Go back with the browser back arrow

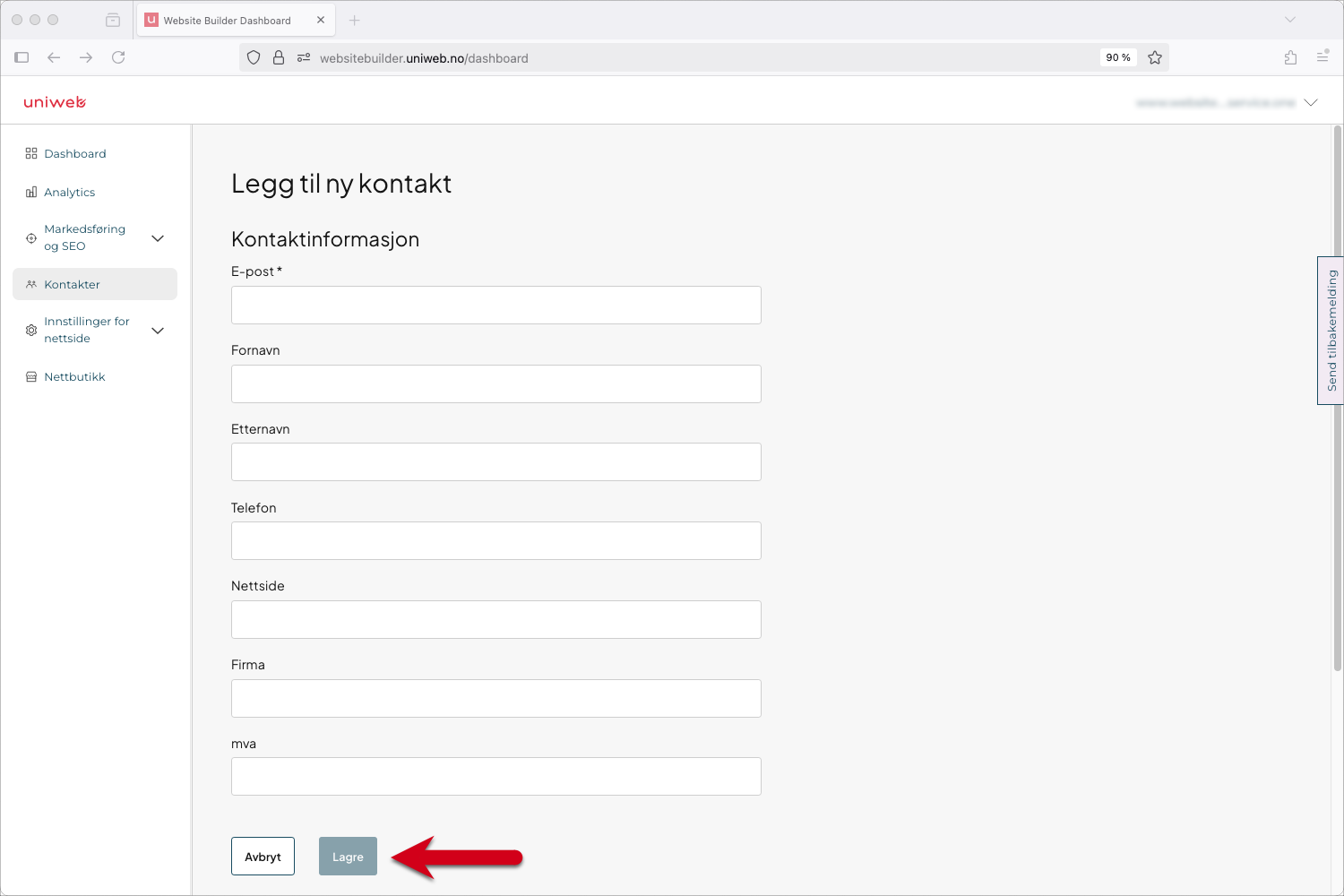point(54,57)
